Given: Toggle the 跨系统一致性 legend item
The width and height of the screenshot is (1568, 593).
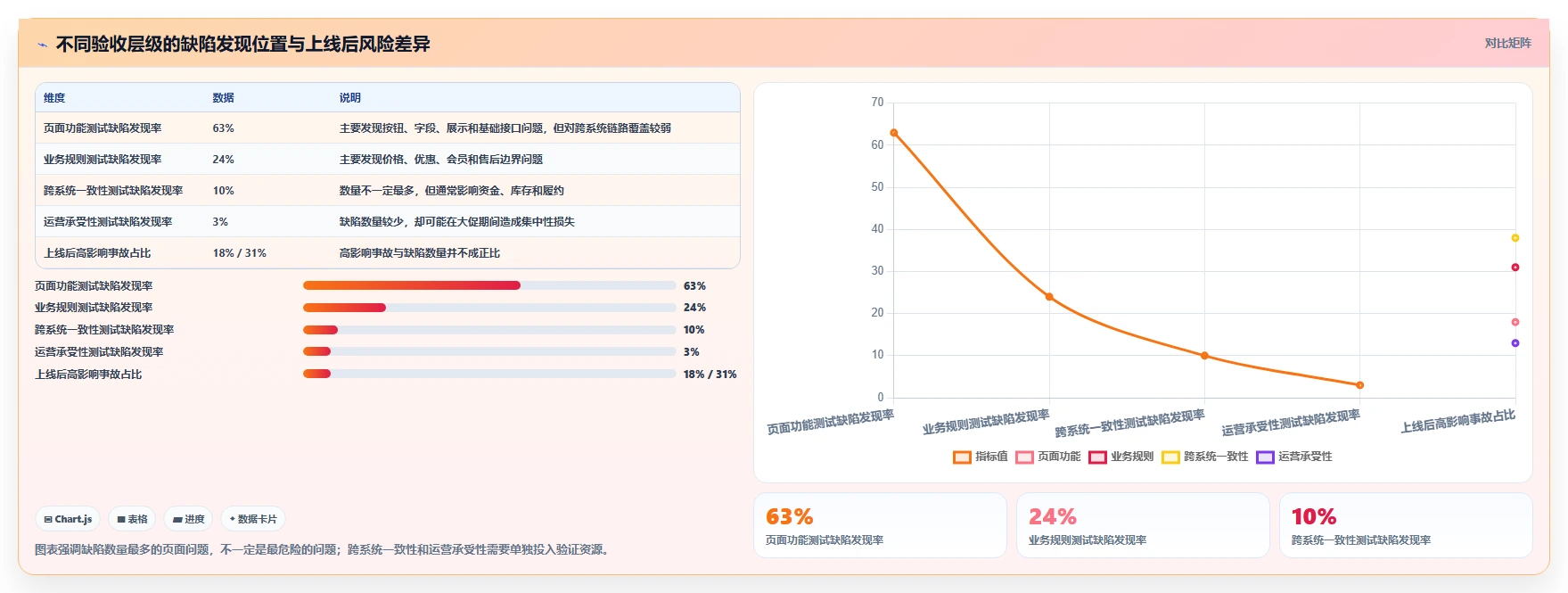Looking at the screenshot, I should pos(1205,457).
